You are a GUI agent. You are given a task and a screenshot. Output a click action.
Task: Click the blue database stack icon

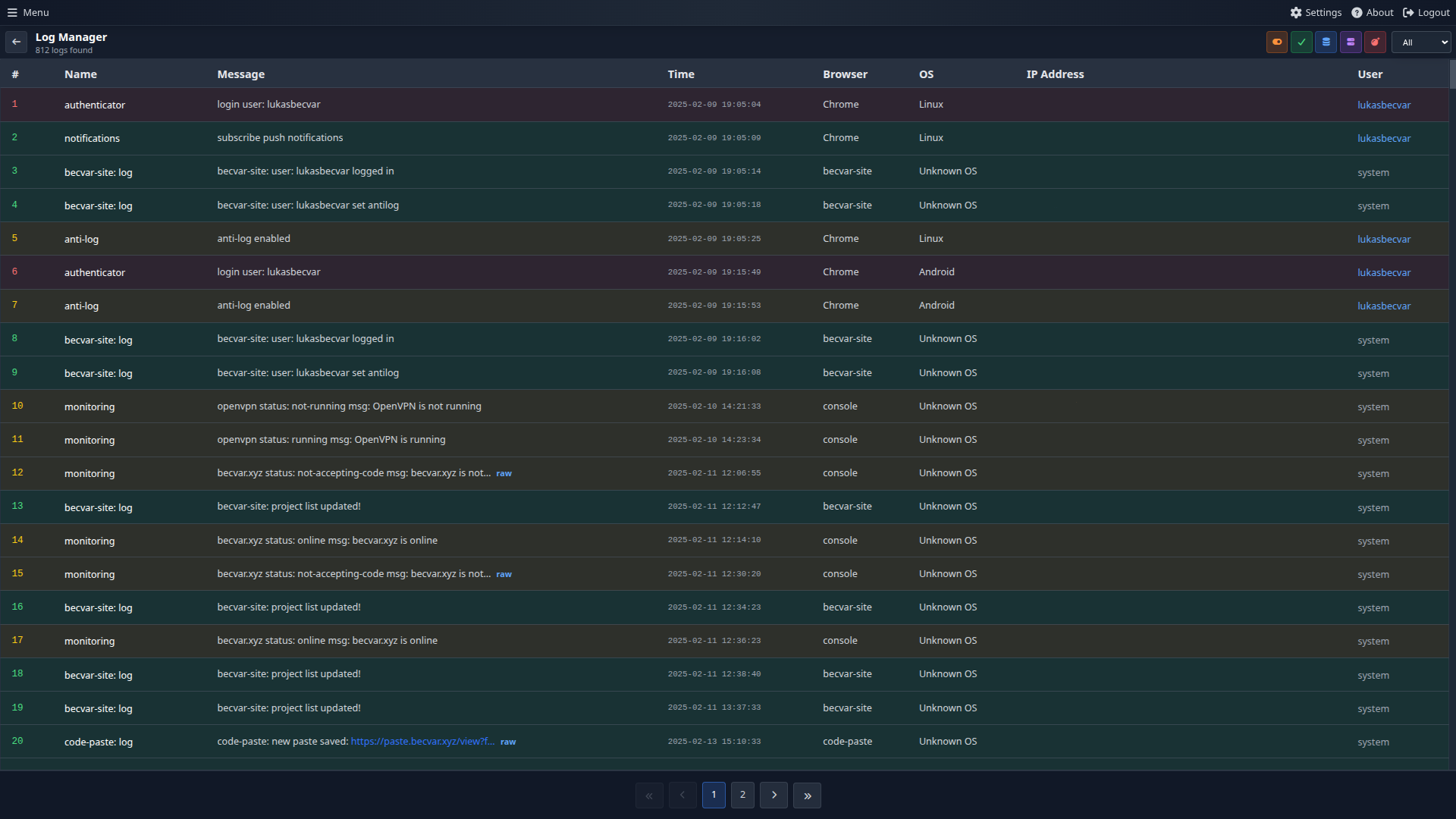point(1326,42)
